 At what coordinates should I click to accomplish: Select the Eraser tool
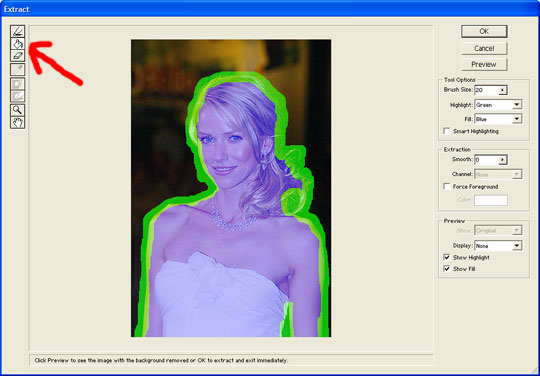[18, 55]
